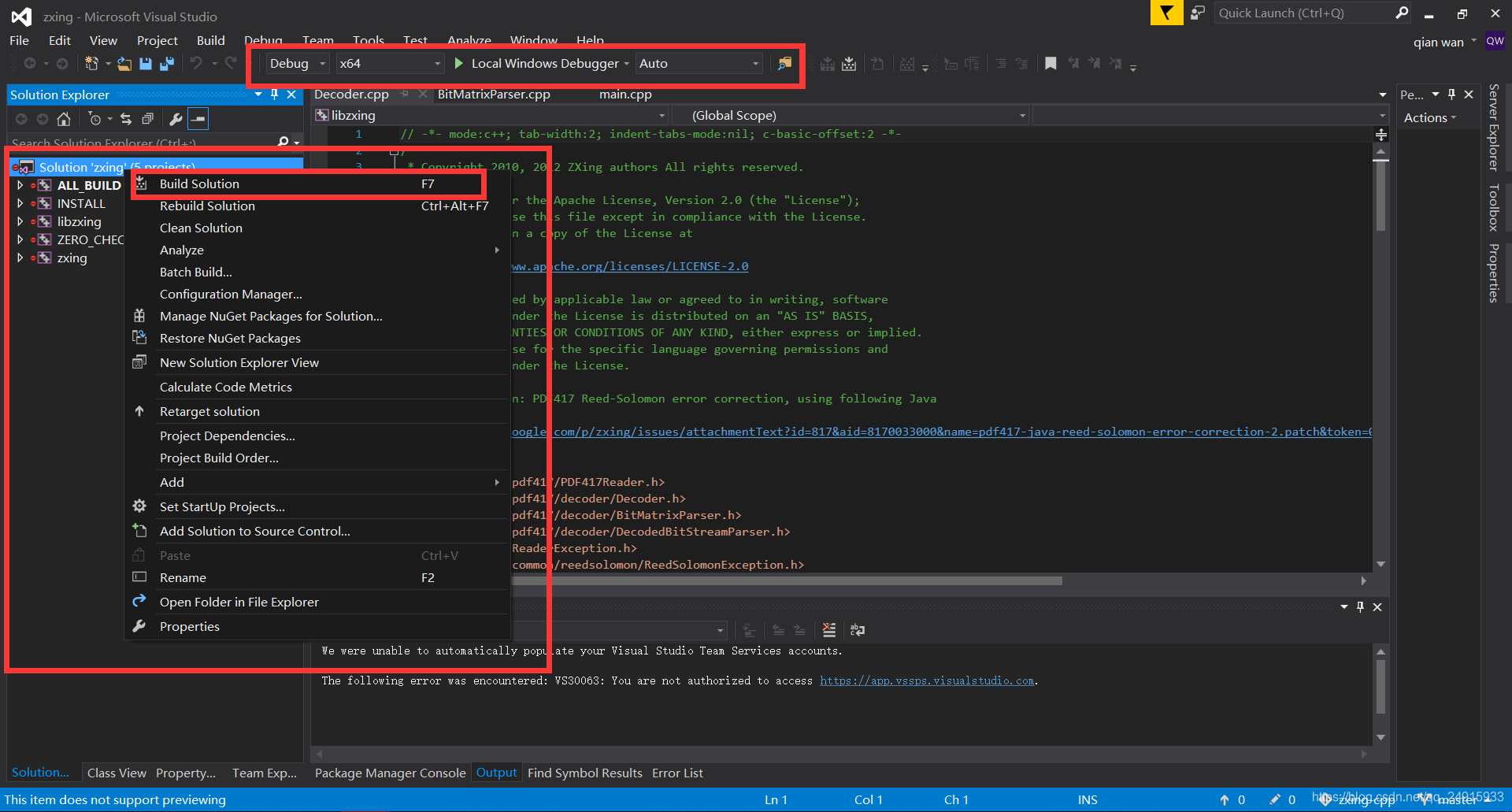The width and height of the screenshot is (1512, 812).
Task: Open the Build menu in menu bar
Action: pos(210,41)
